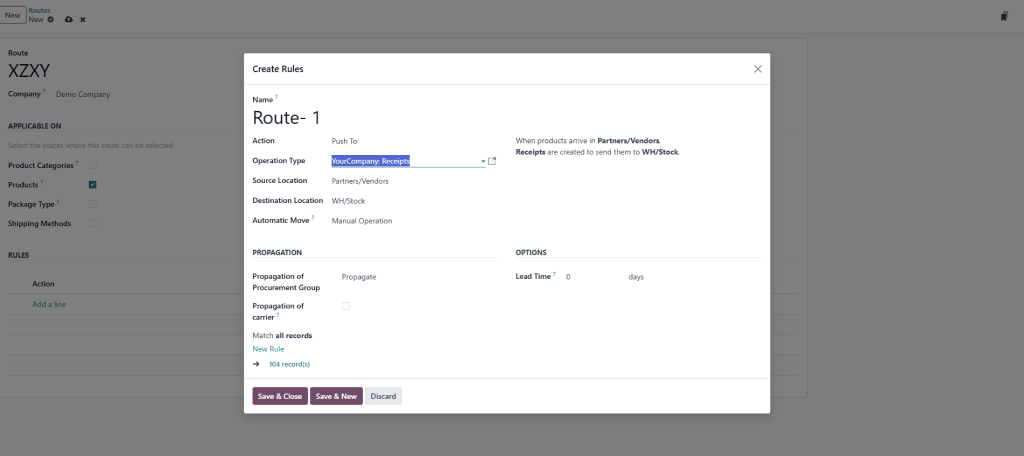Click the gear actions icon near New
Image resolution: width=1024 pixels, height=456 pixels.
pos(51,19)
